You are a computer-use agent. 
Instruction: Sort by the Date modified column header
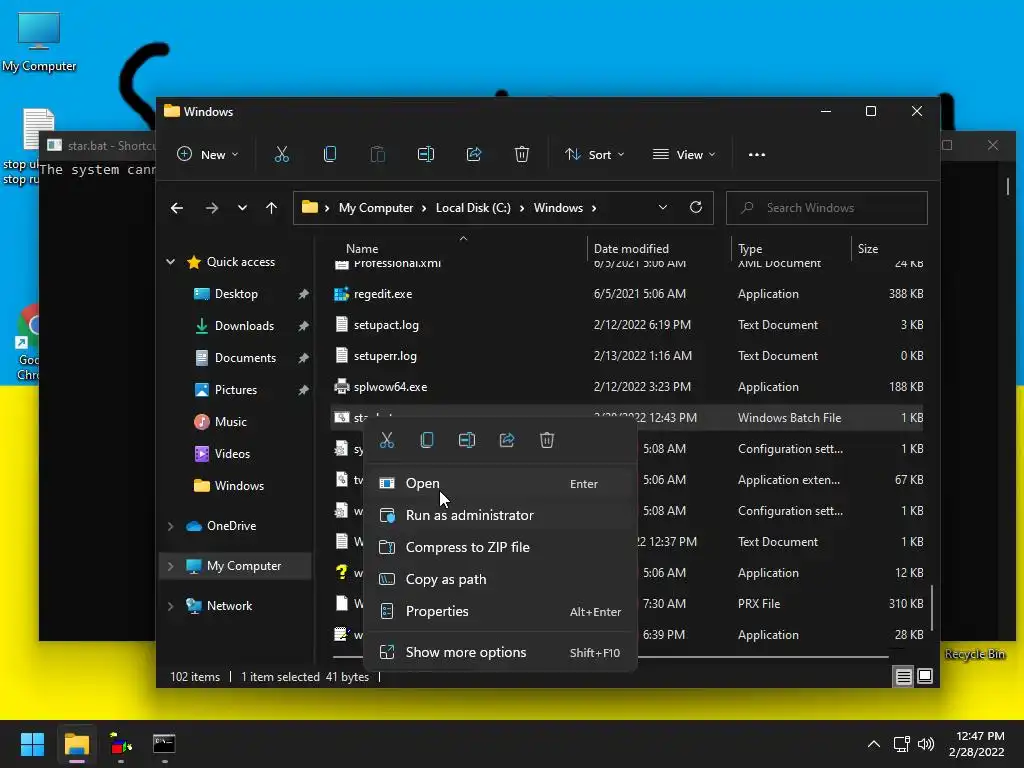pos(631,249)
